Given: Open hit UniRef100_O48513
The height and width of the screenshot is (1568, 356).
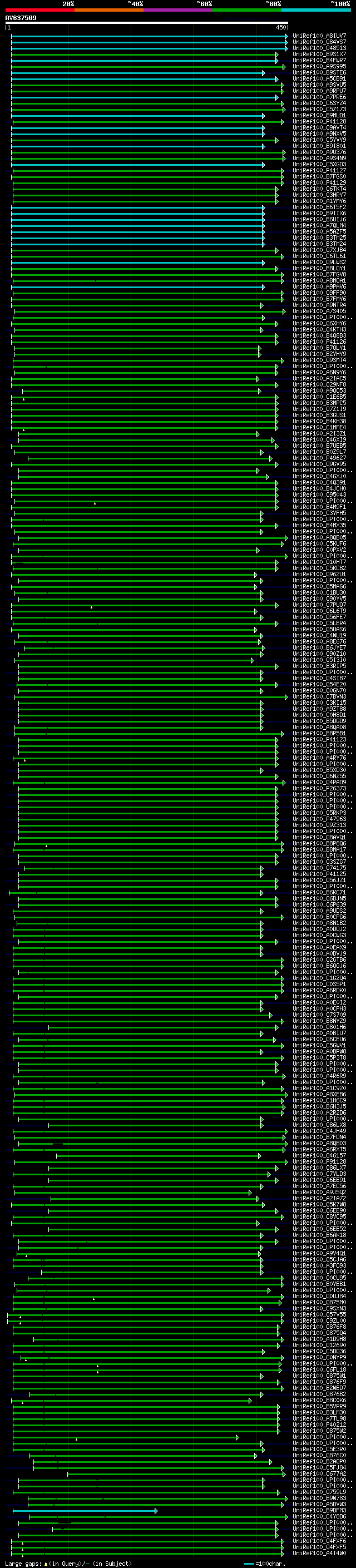Looking at the screenshot, I should click(319, 48).
